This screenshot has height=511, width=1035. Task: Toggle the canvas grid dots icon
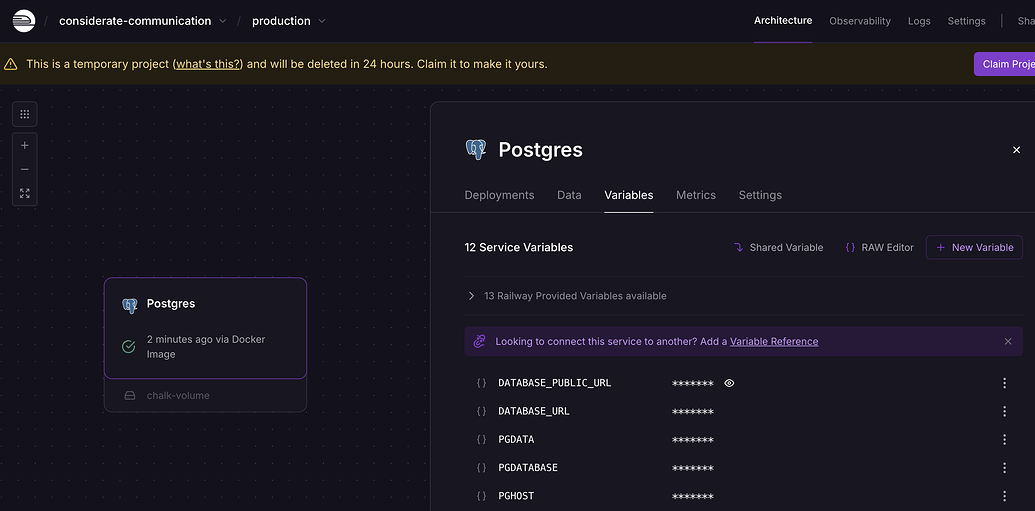click(x=25, y=114)
